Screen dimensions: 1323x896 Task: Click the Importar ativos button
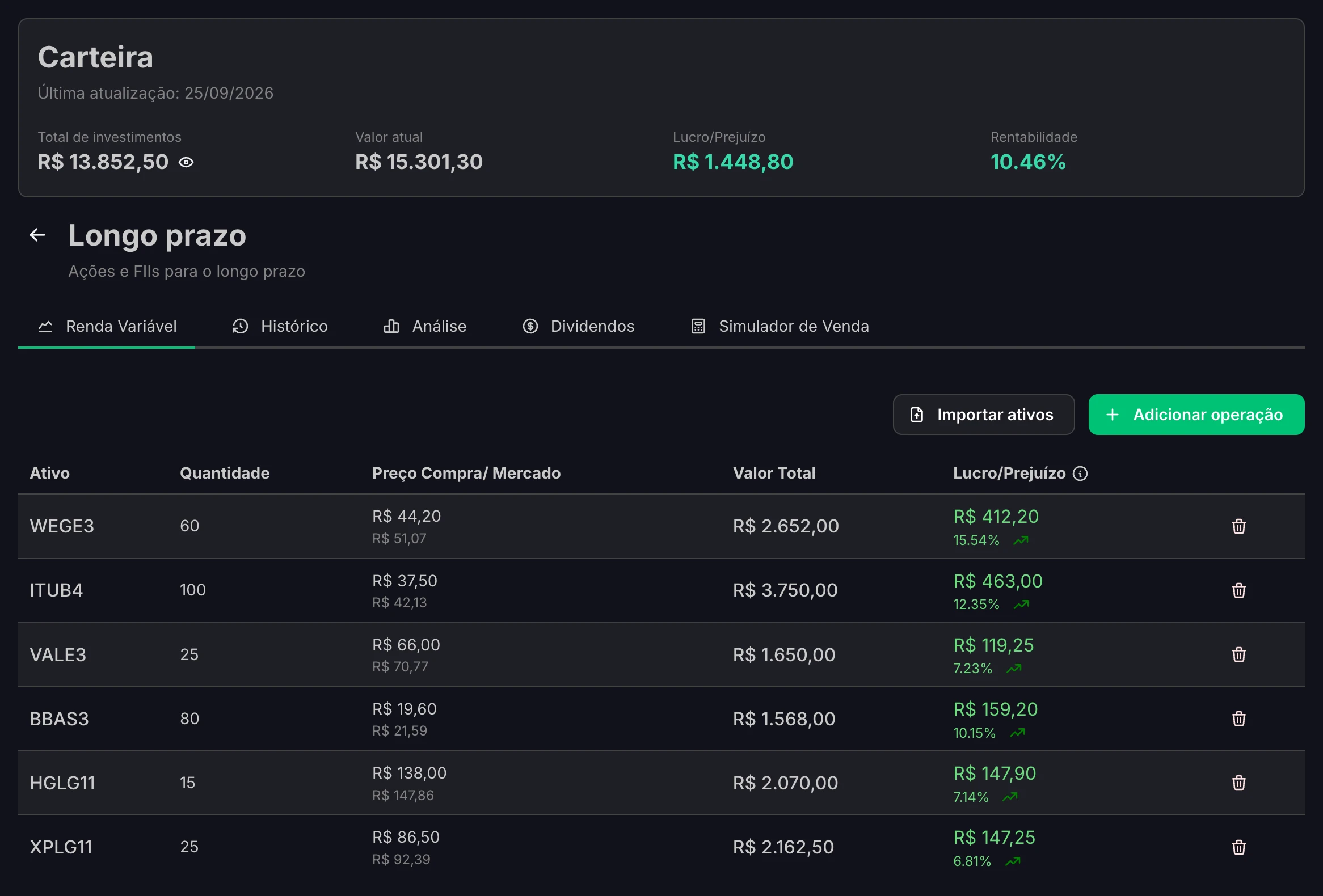(984, 415)
